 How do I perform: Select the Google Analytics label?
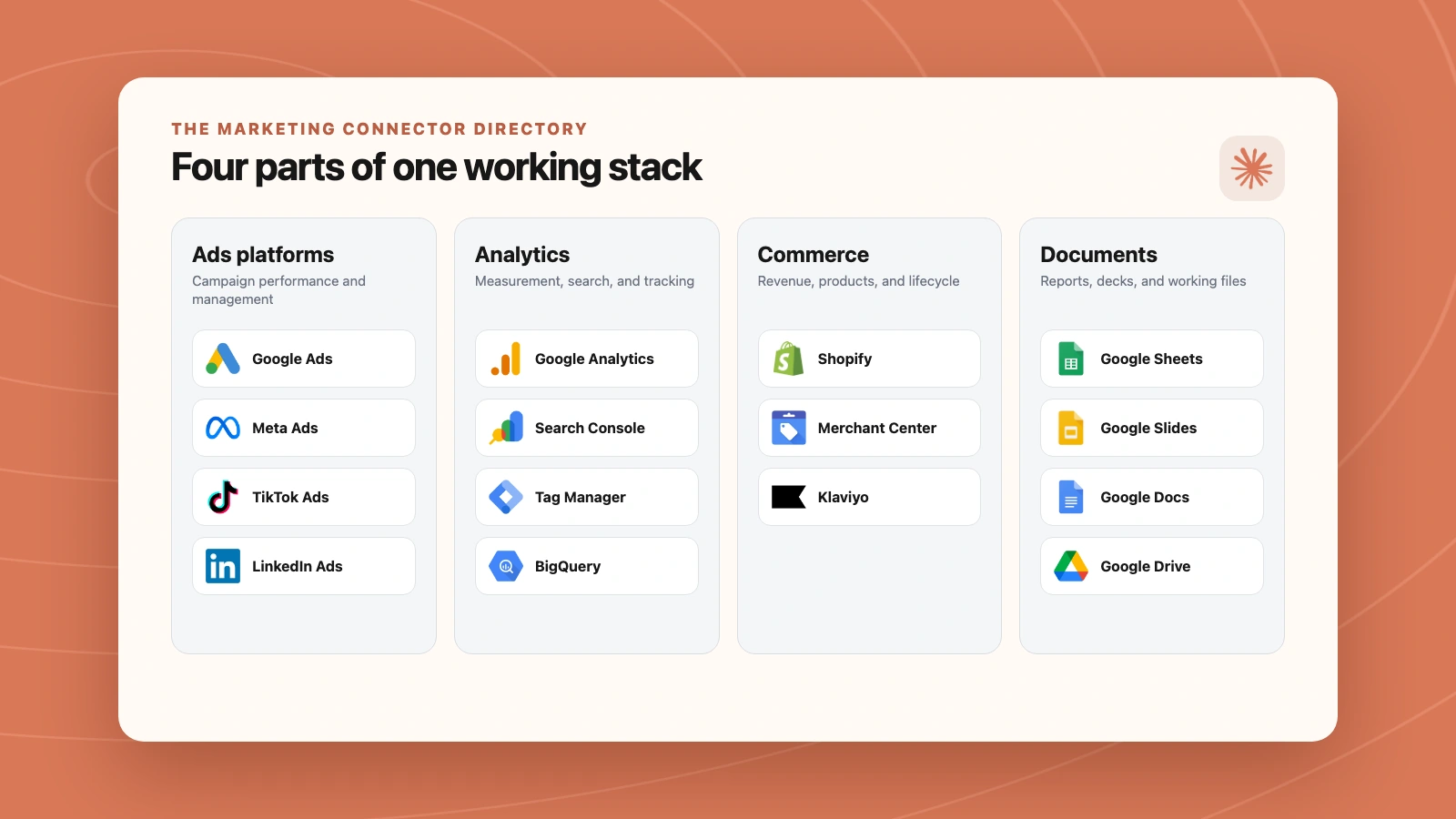click(x=594, y=359)
